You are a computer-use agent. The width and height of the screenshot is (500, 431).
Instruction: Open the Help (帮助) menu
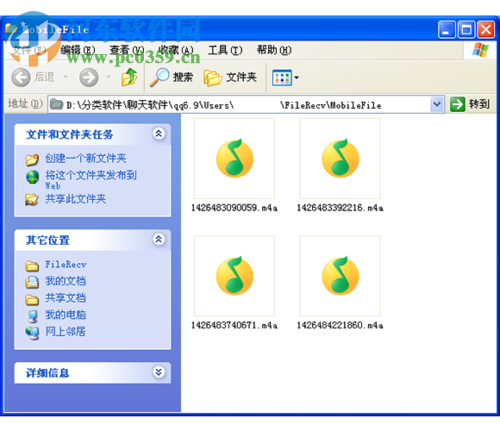[274, 50]
